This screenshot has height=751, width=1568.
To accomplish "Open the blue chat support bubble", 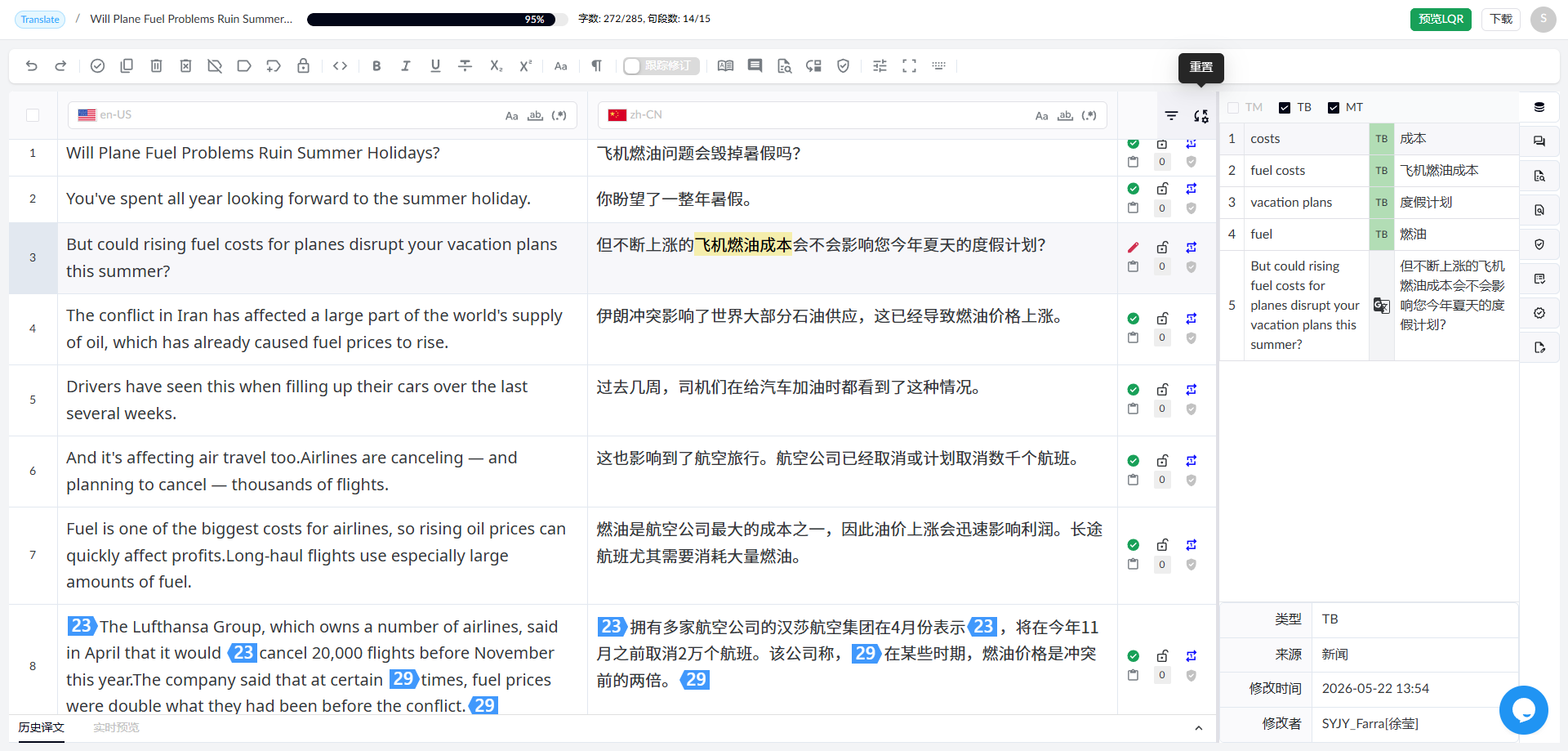I will [x=1523, y=710].
